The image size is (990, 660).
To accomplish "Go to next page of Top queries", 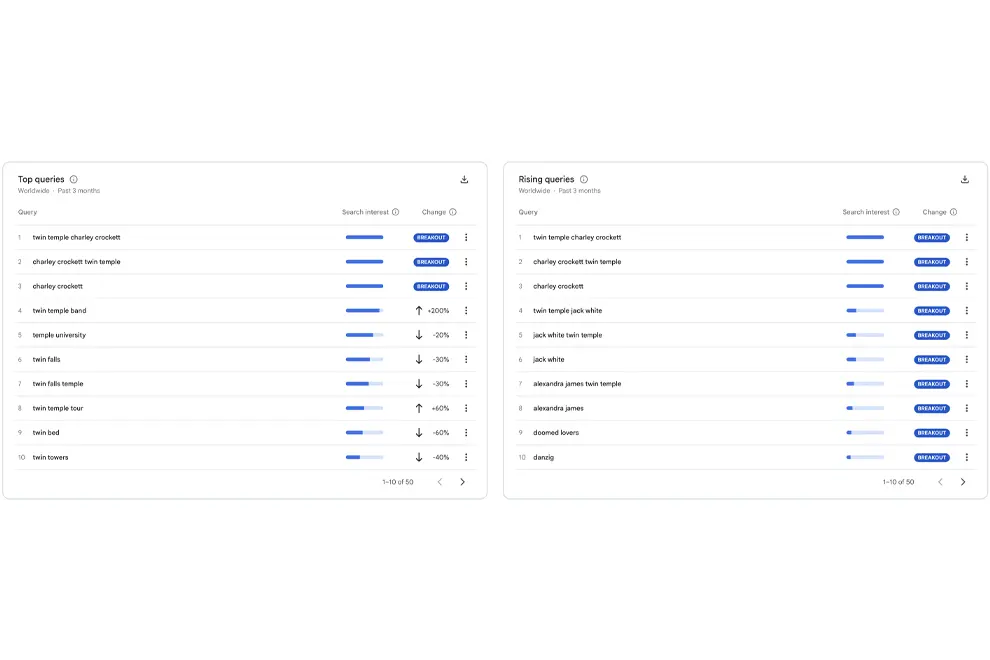I will click(462, 482).
